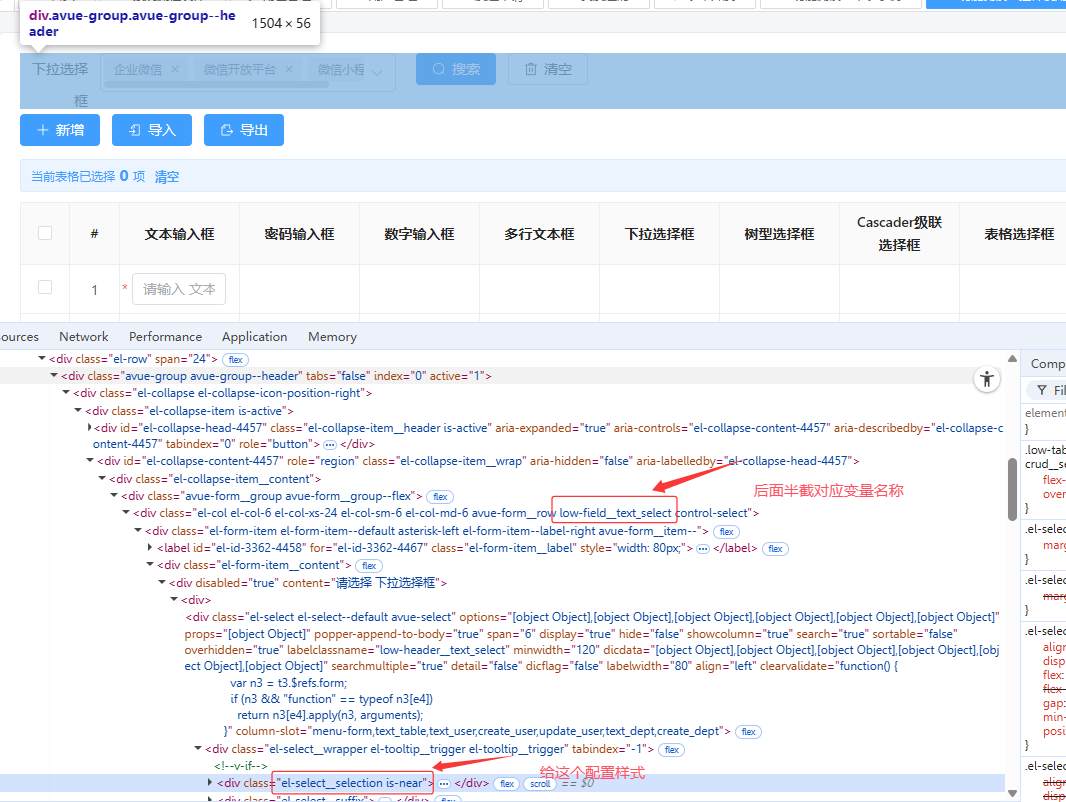The image size is (1066, 802).
Task: Expand collapsed ellipsis in el-select__selection node
Action: pyautogui.click(x=444, y=783)
